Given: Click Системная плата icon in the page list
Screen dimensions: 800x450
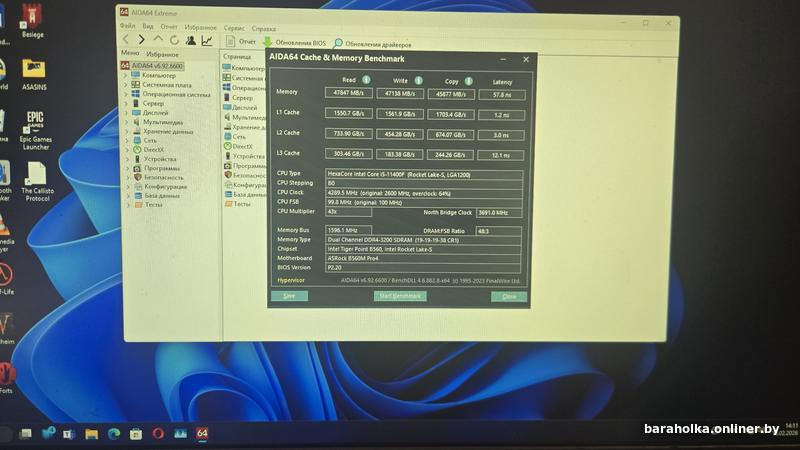Looking at the screenshot, I should click(x=227, y=77).
